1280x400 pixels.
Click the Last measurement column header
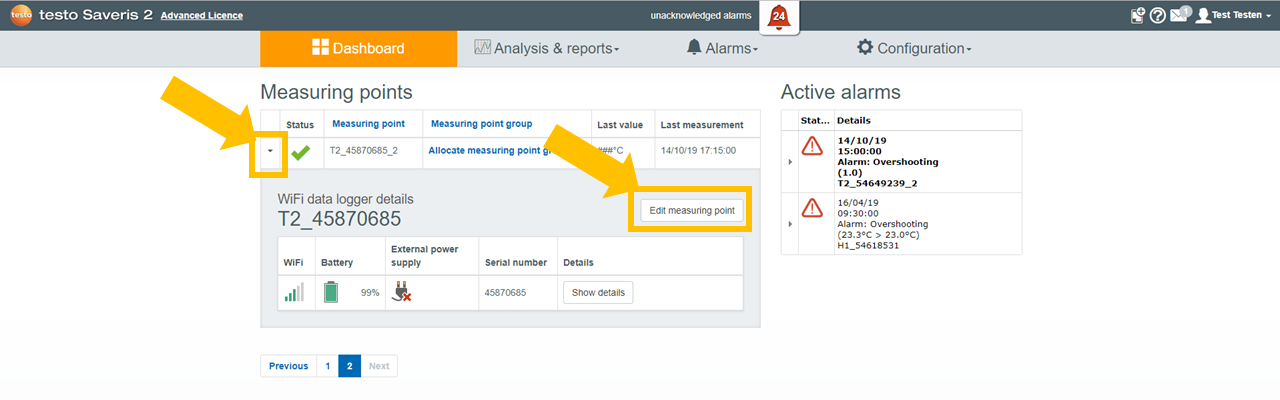coord(702,125)
